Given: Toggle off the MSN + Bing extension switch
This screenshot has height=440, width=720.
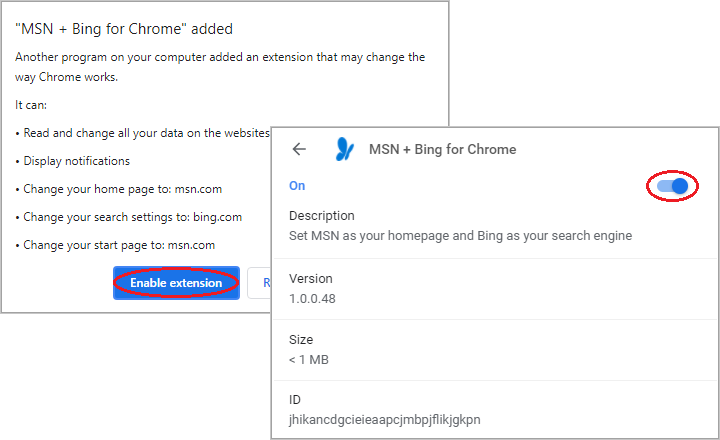Looking at the screenshot, I should [x=672, y=186].
